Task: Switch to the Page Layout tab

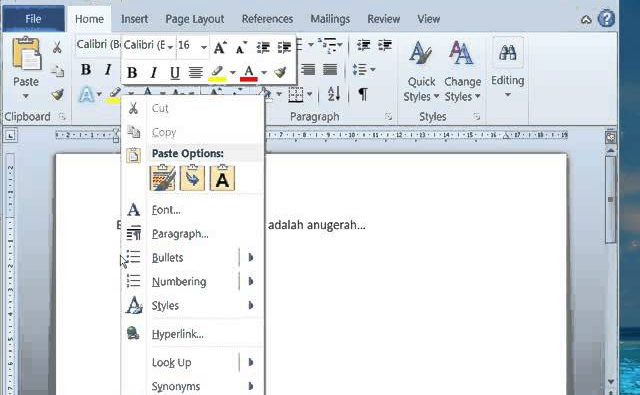Action: pyautogui.click(x=195, y=19)
